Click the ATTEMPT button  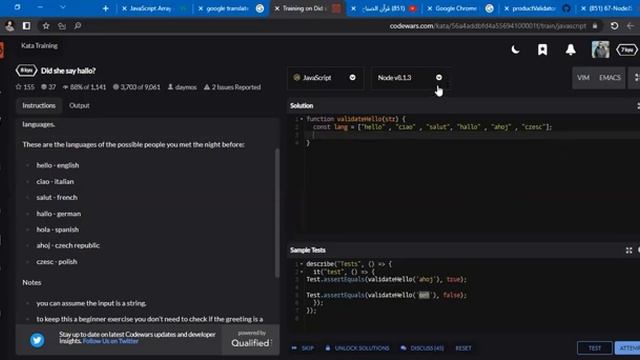628,348
